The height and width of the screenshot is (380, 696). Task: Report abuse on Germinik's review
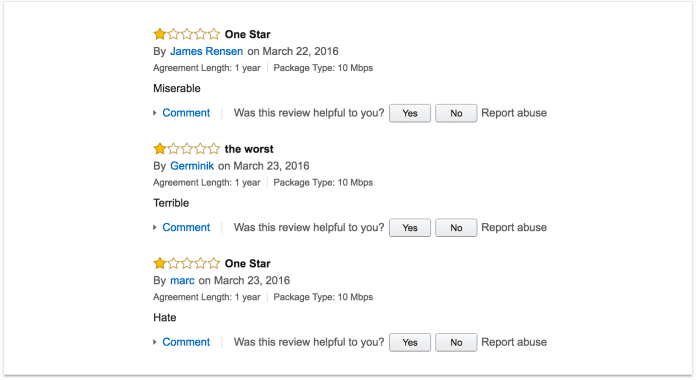pyautogui.click(x=514, y=228)
